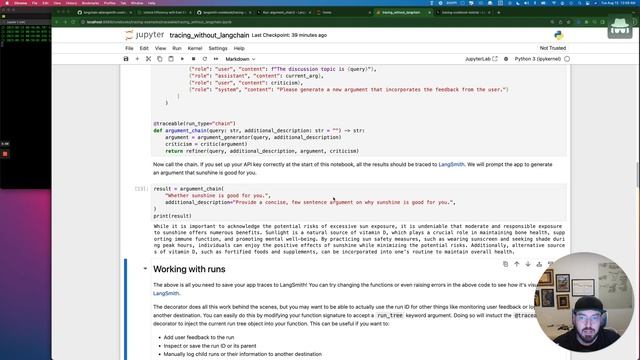This screenshot has height=360, width=640.
Task: Open the Settings menu in Jupyter
Action: (218, 48)
